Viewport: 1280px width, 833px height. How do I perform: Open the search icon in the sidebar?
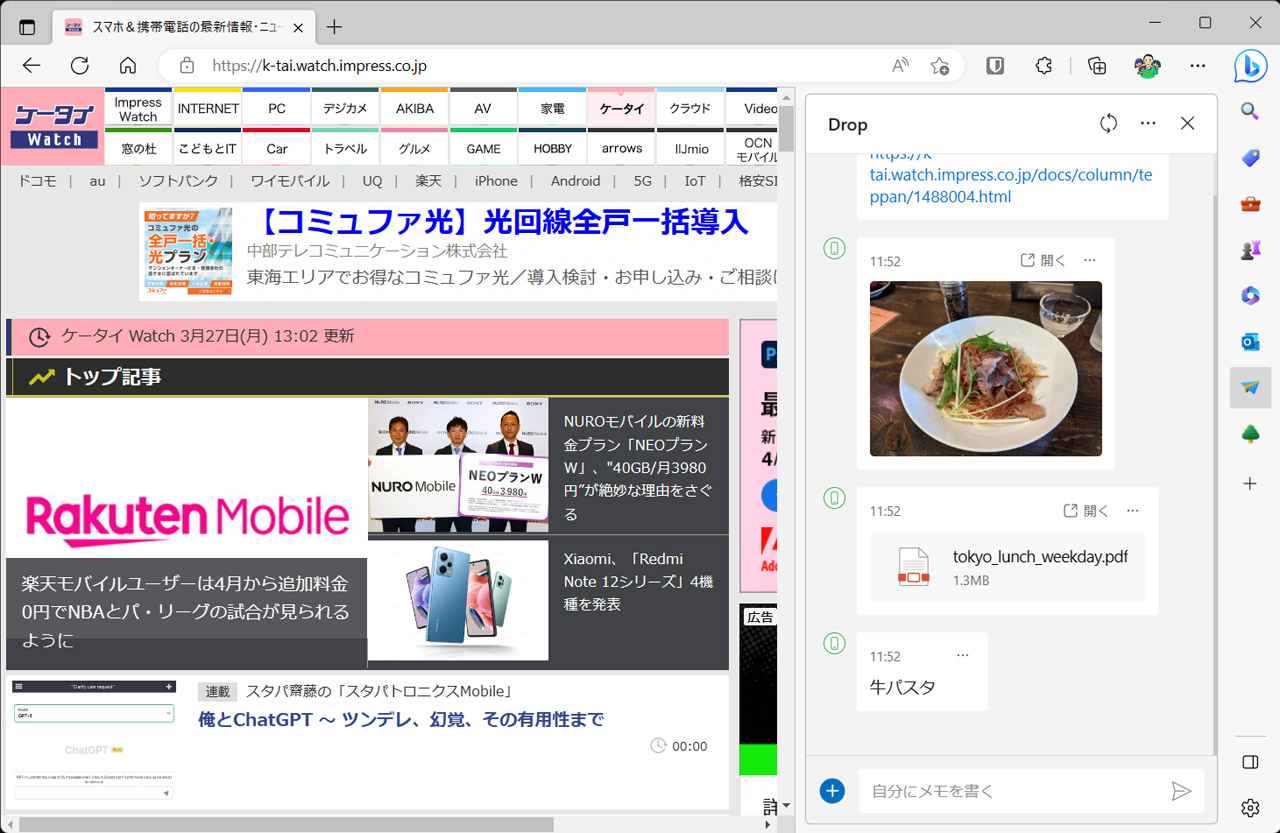click(x=1250, y=112)
